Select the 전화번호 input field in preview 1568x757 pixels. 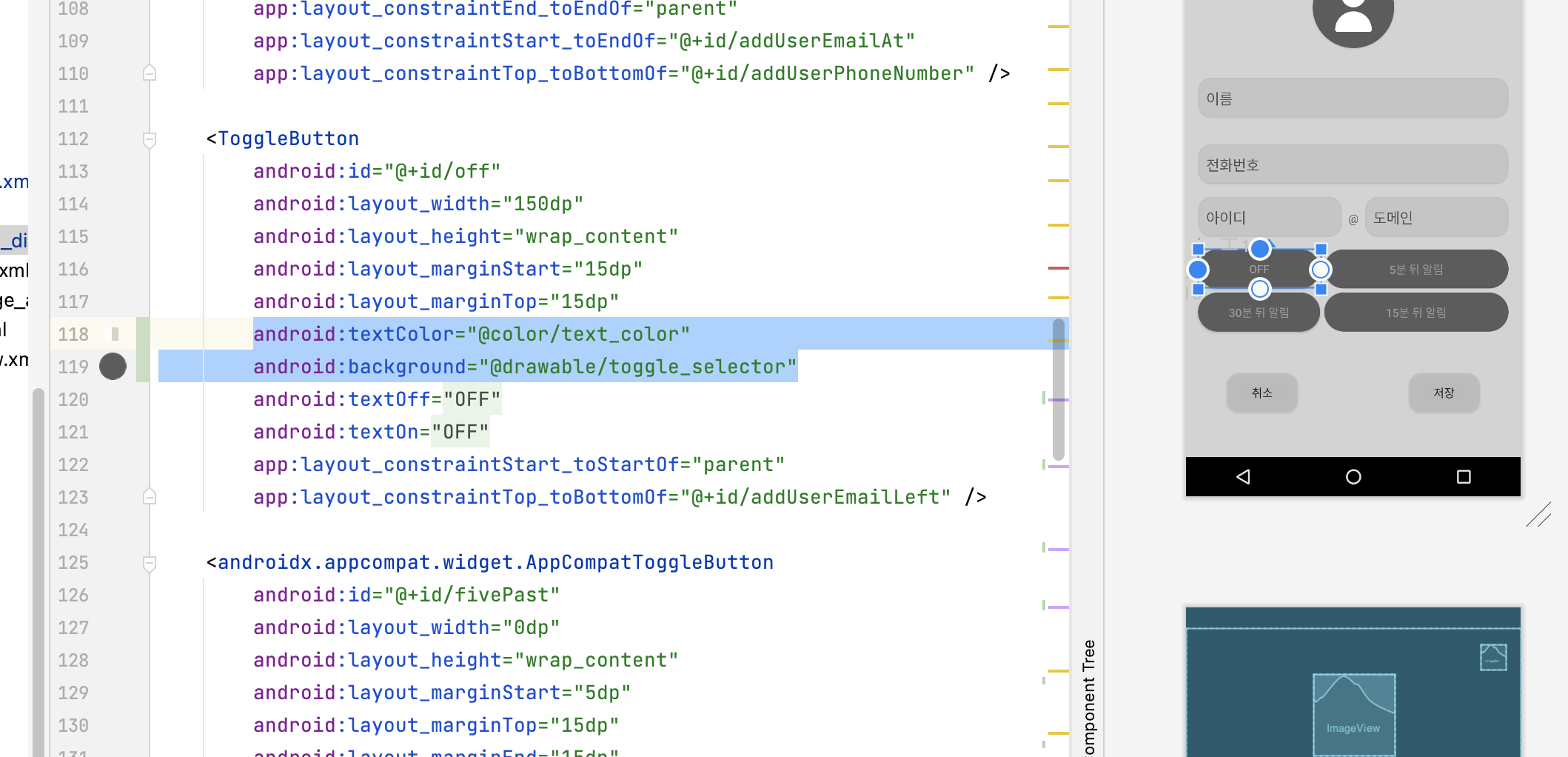[x=1353, y=164]
